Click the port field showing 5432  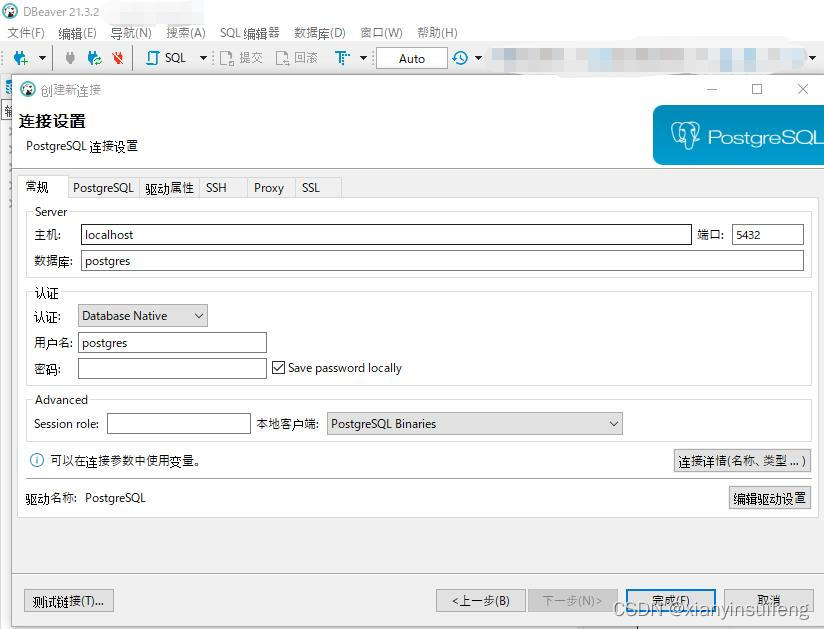pyautogui.click(x=768, y=234)
